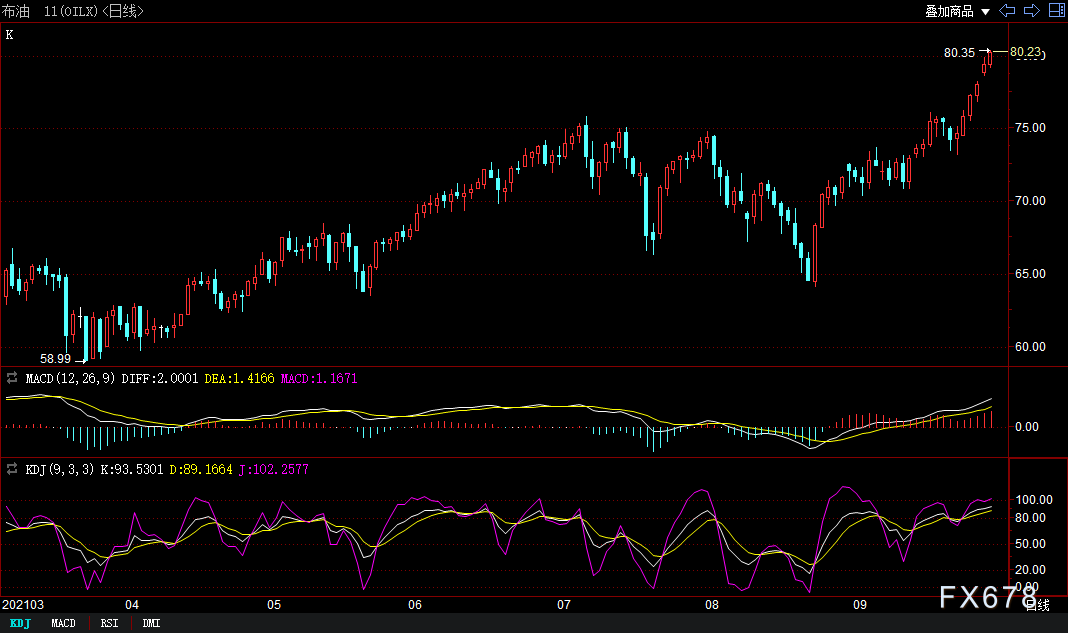
Task: Click the KDJ 20.00 axis label
Action: (x=1031, y=570)
